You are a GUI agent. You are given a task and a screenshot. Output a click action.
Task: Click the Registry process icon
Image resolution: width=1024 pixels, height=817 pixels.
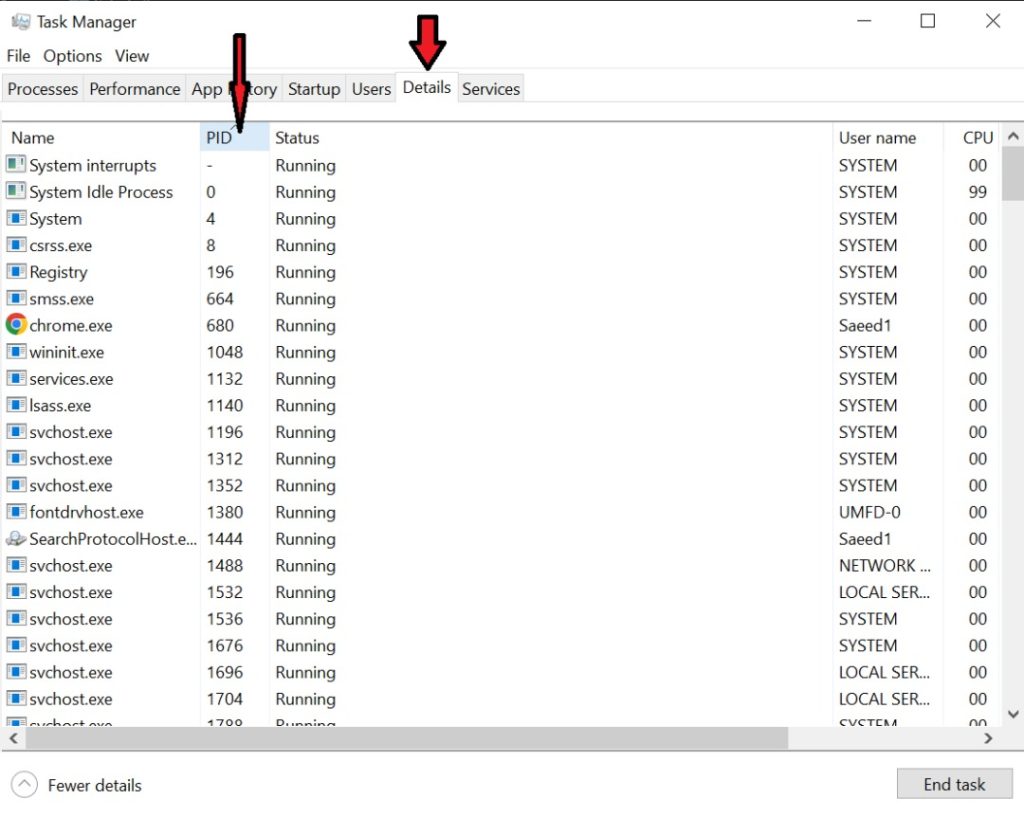coord(16,272)
